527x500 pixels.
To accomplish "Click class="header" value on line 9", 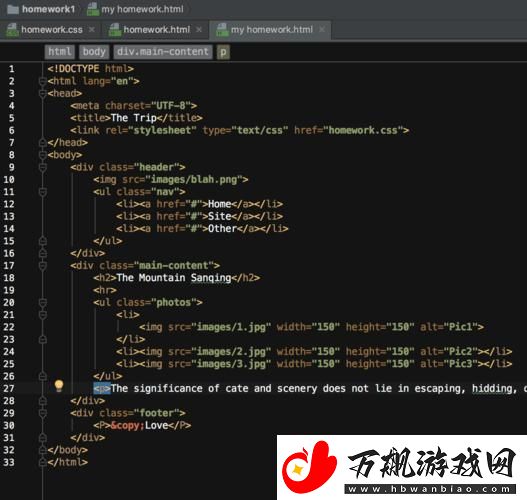I will [x=157, y=167].
